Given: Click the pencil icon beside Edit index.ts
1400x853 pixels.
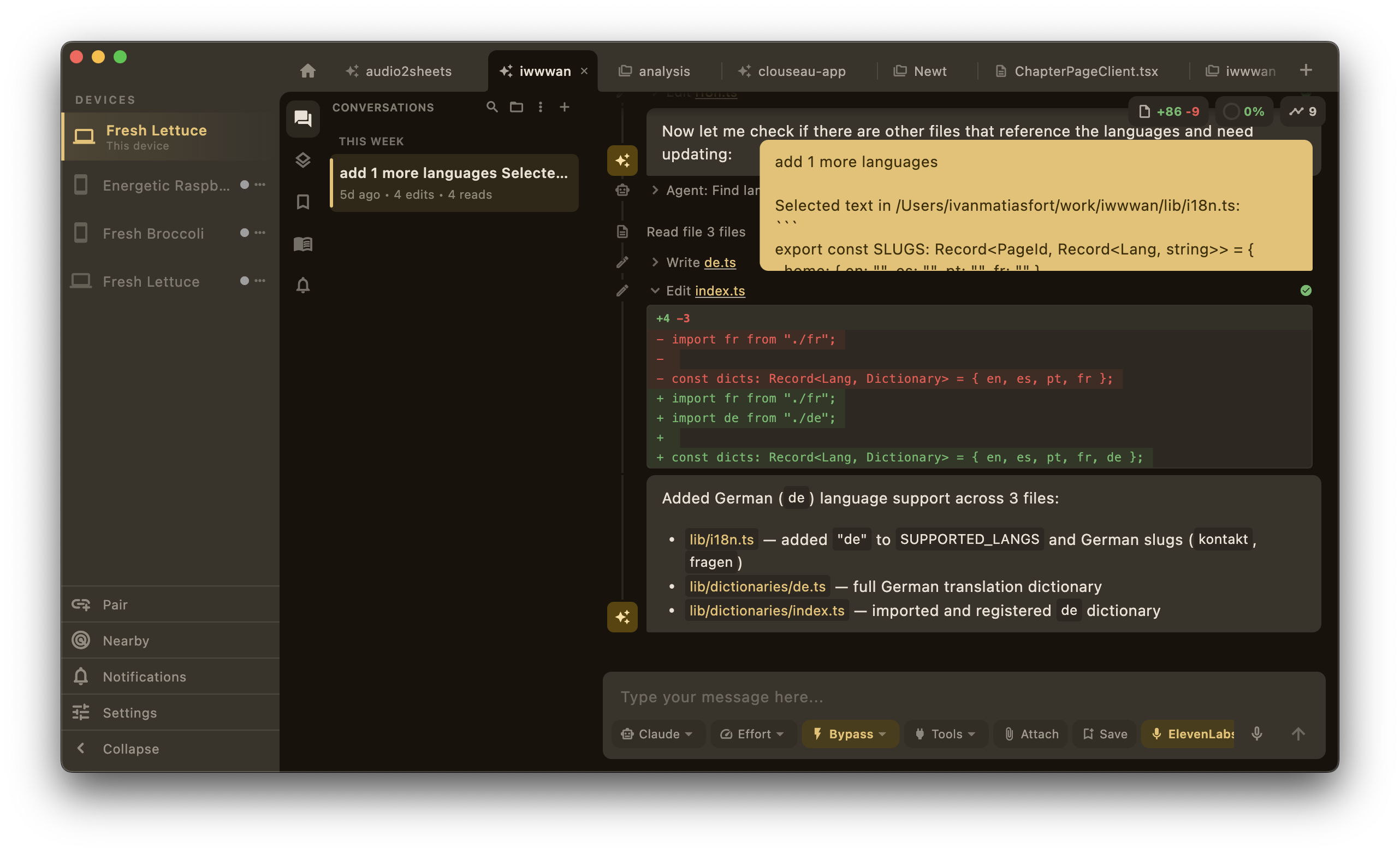Looking at the screenshot, I should click(x=622, y=291).
